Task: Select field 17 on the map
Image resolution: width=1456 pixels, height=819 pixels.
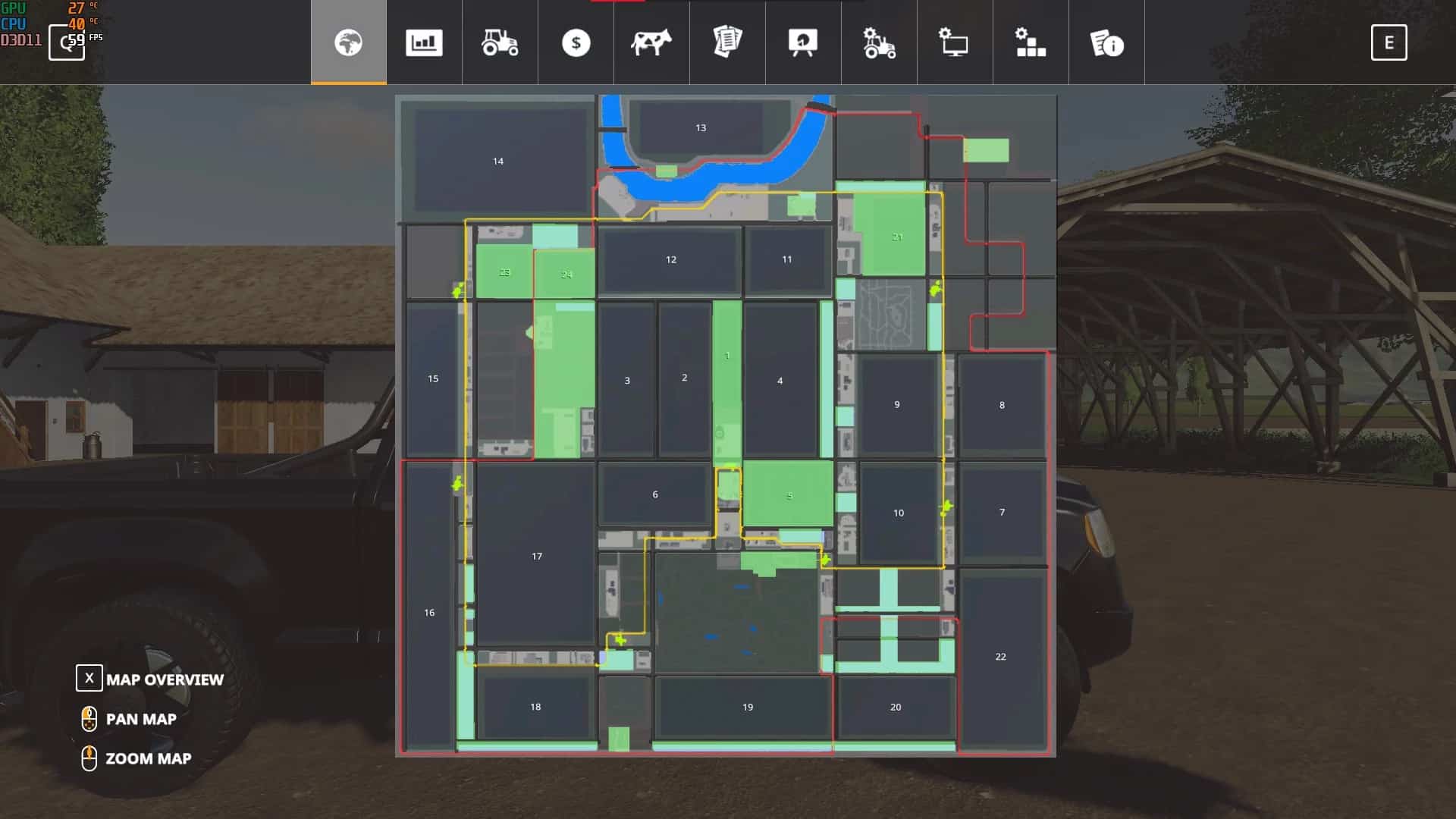Action: pyautogui.click(x=536, y=556)
